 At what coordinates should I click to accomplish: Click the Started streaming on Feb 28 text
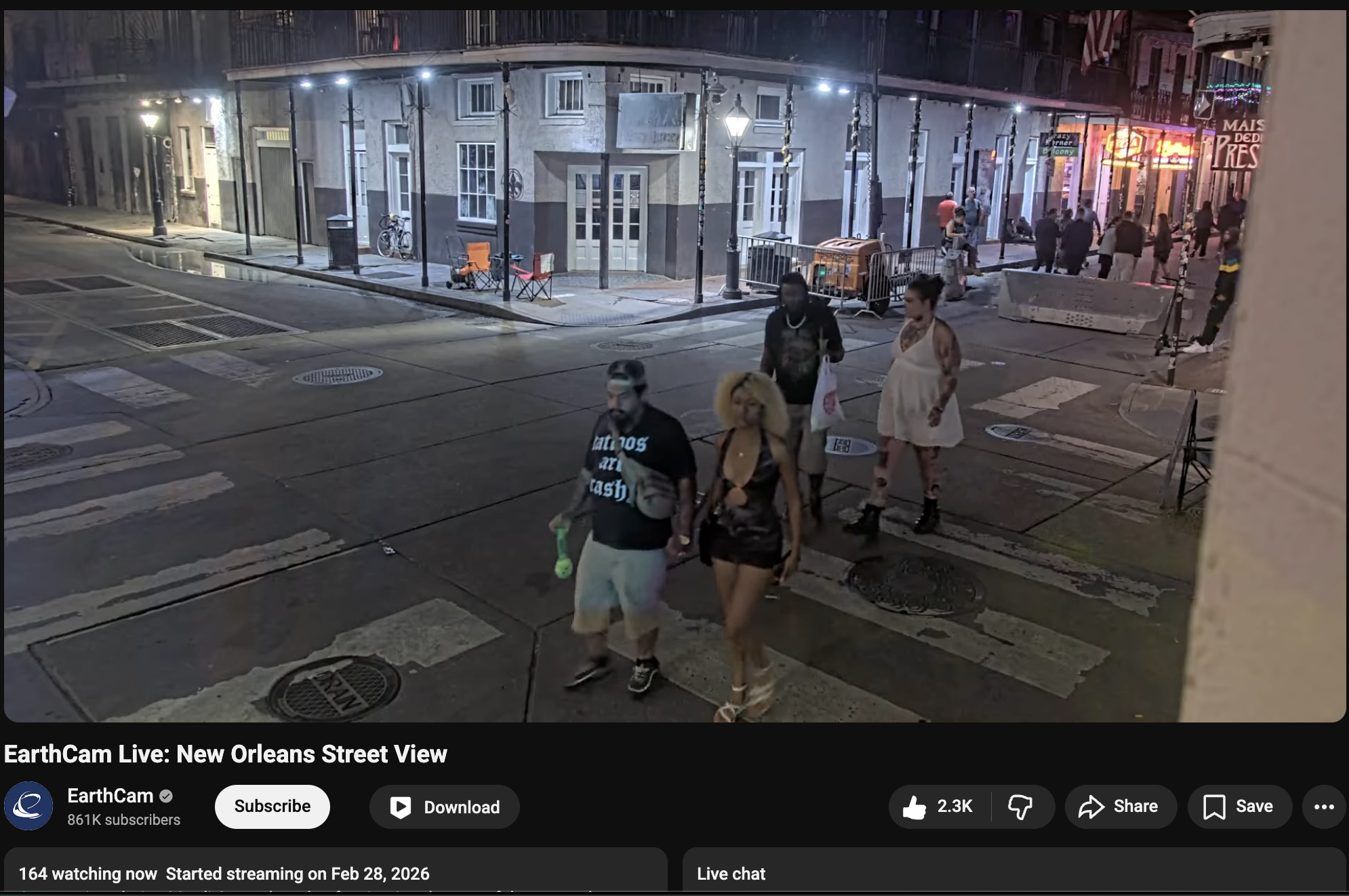click(x=298, y=874)
